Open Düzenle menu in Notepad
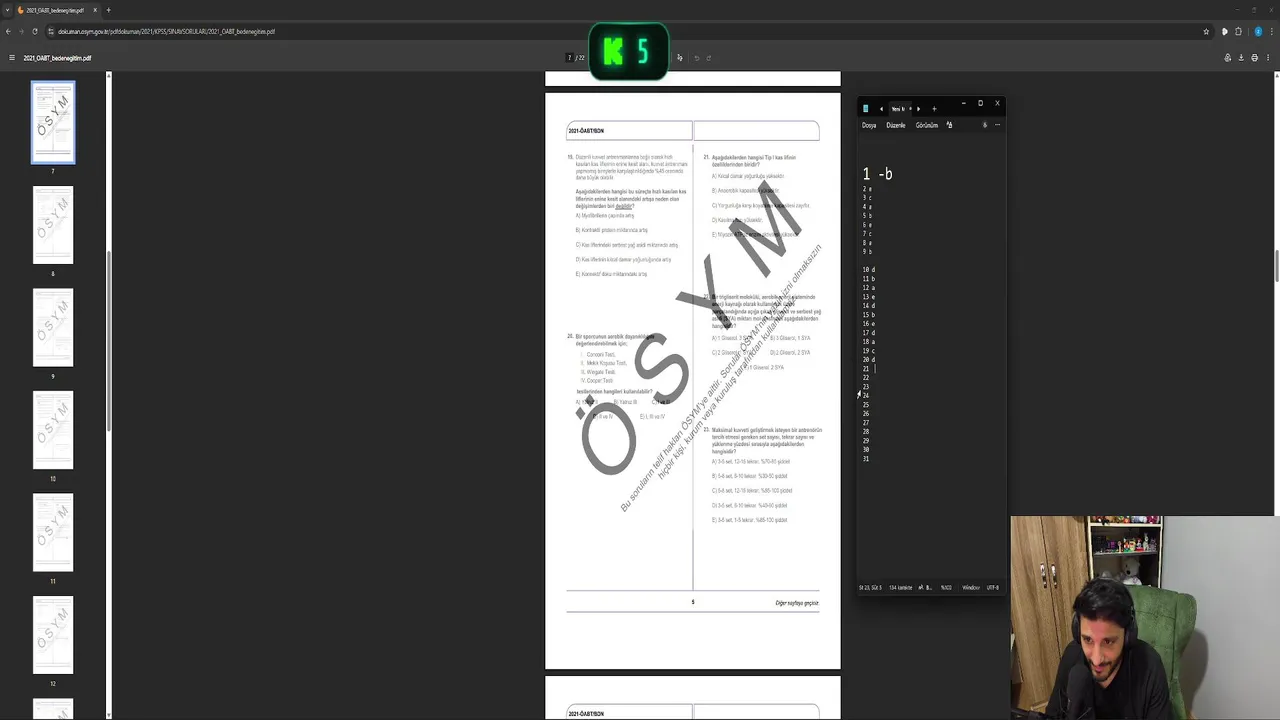Screen dimensions: 1280x720 pos(896,125)
